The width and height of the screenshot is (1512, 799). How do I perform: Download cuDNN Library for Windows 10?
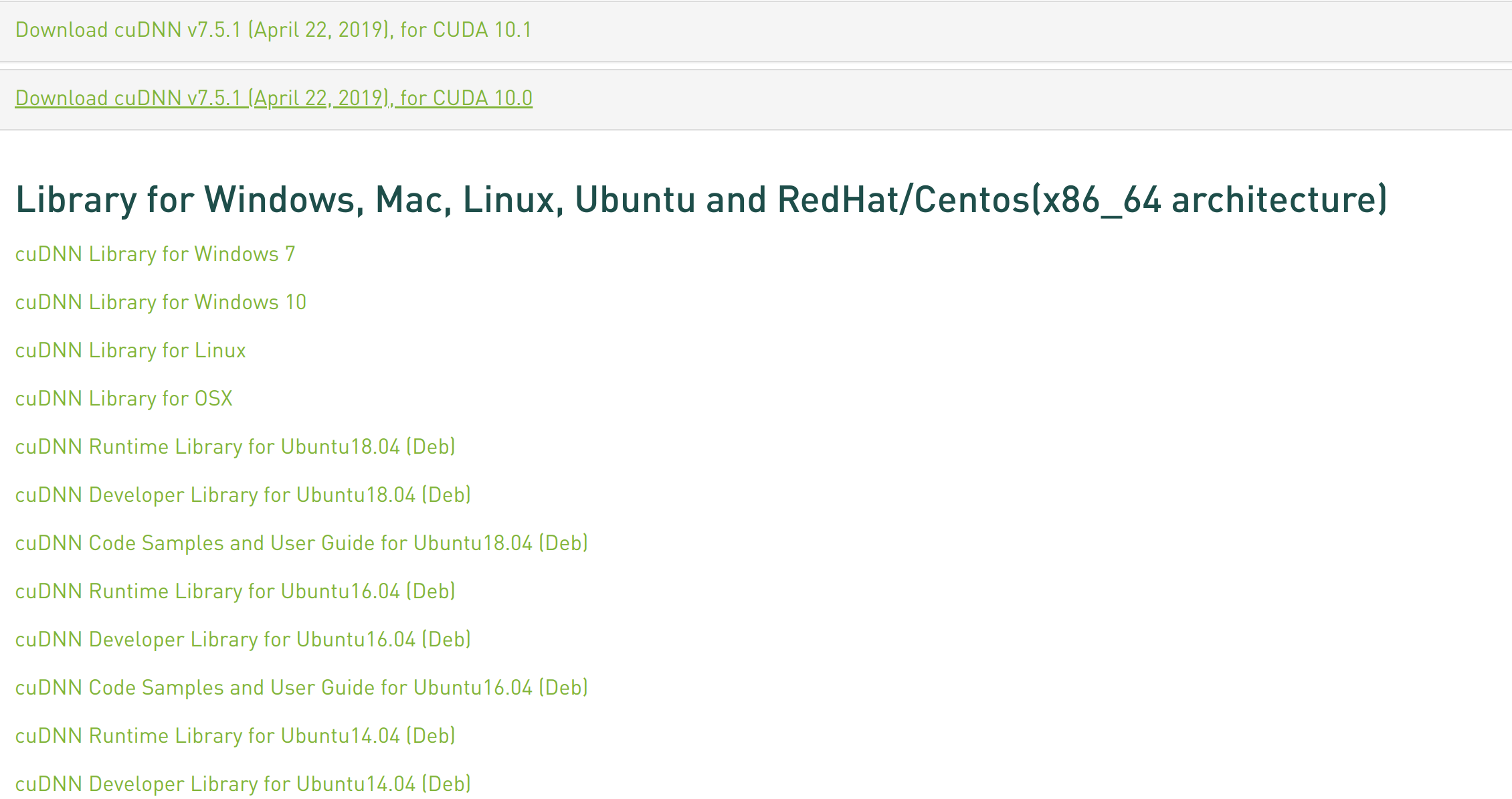pos(161,302)
